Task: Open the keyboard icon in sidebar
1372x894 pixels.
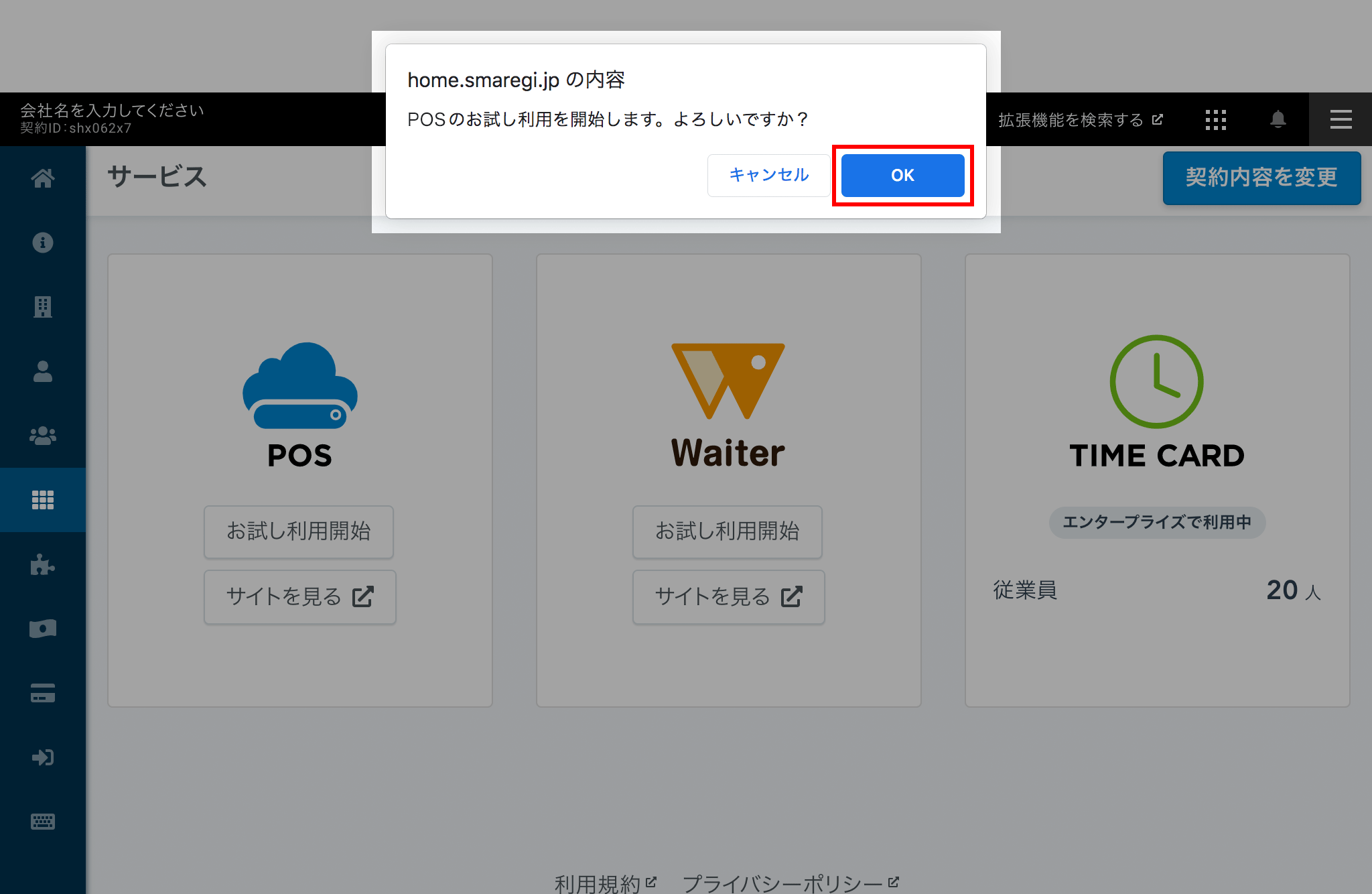Action: 43,822
